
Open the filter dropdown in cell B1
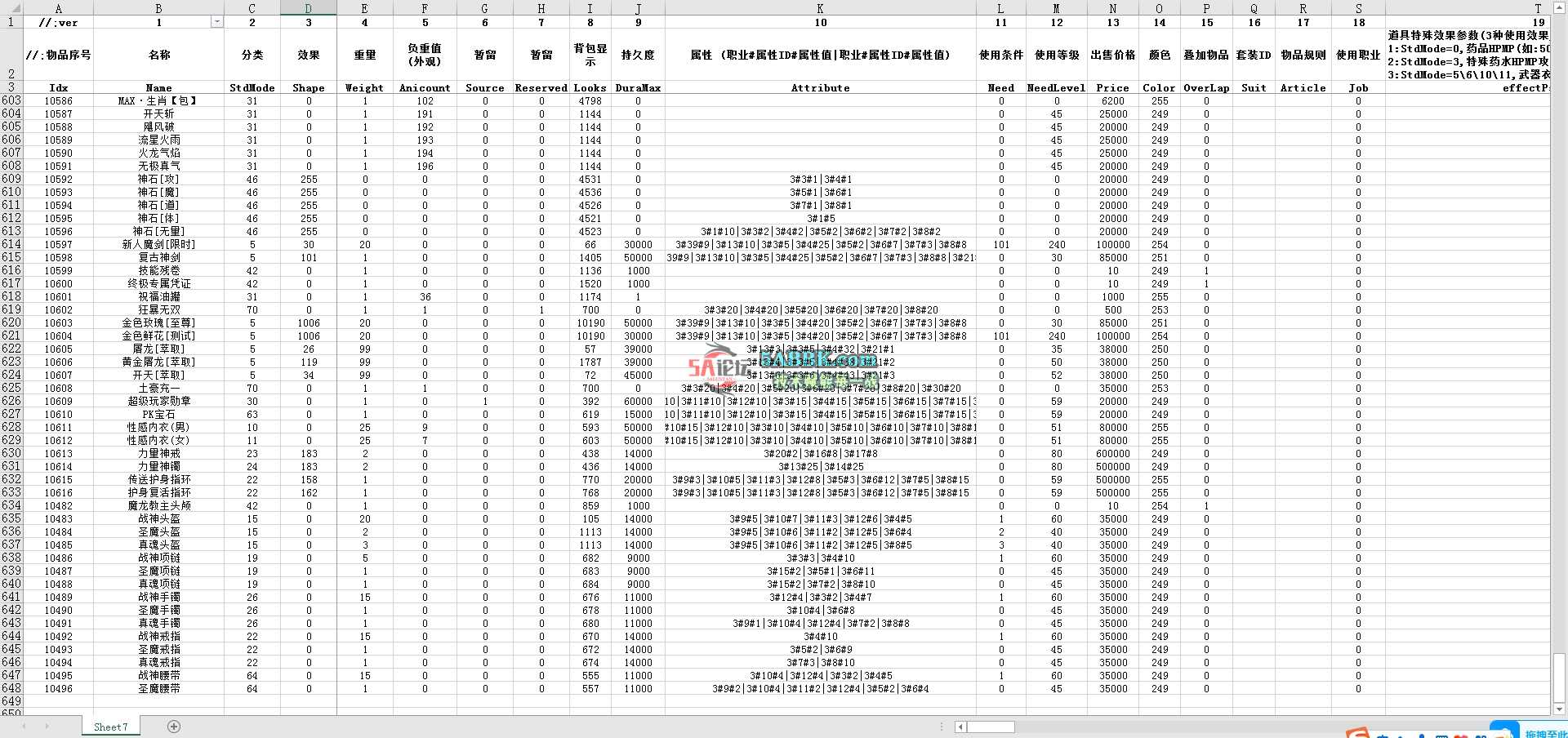pos(217,22)
